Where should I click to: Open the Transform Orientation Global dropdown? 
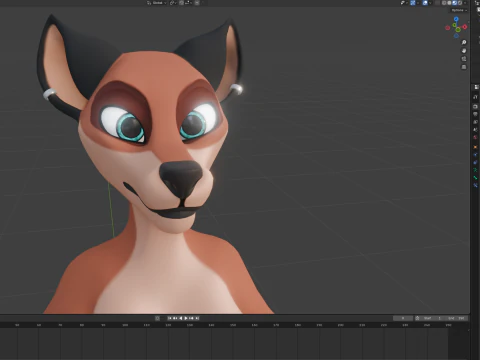(x=157, y=3)
